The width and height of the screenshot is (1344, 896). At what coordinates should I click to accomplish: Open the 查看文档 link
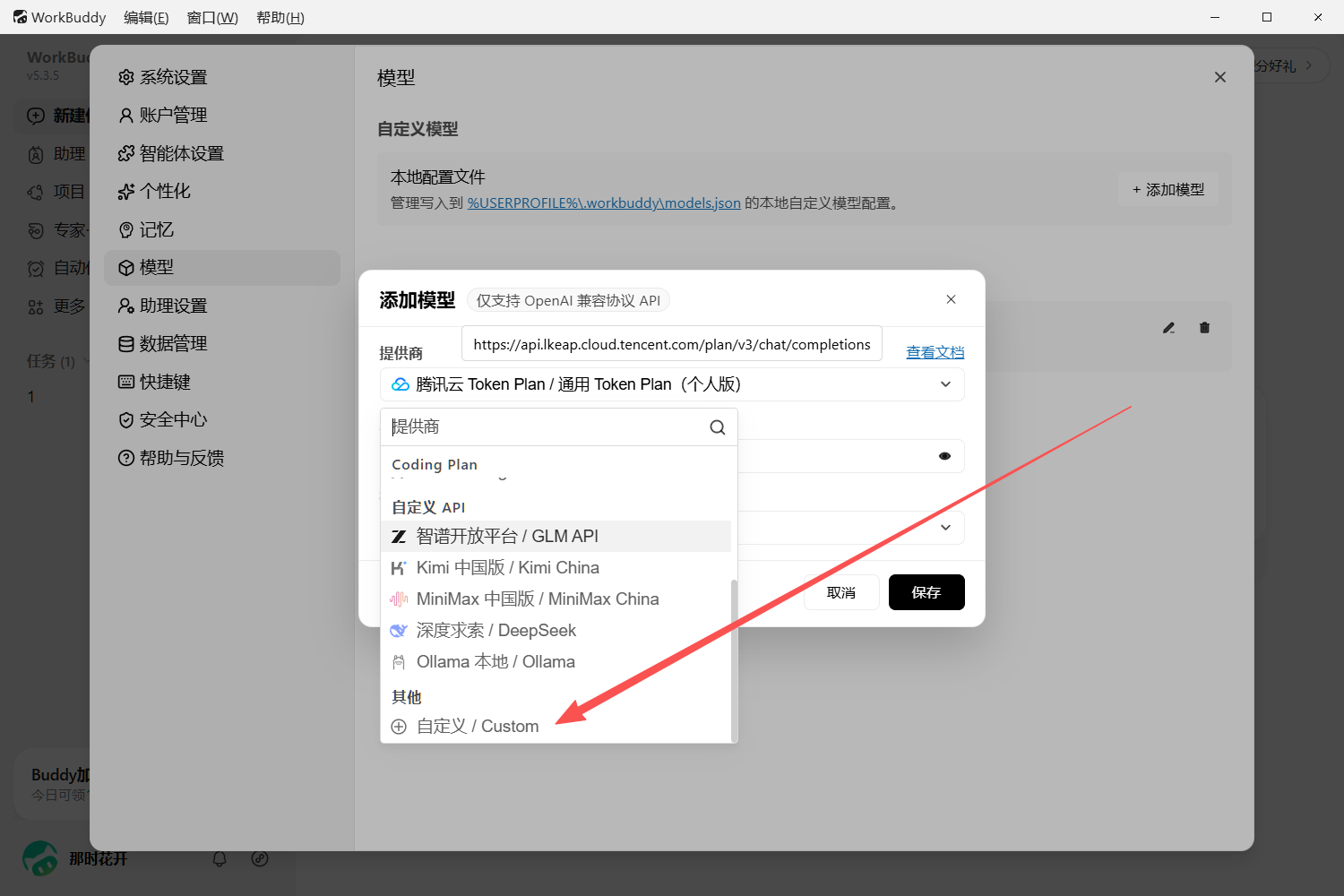coord(935,352)
